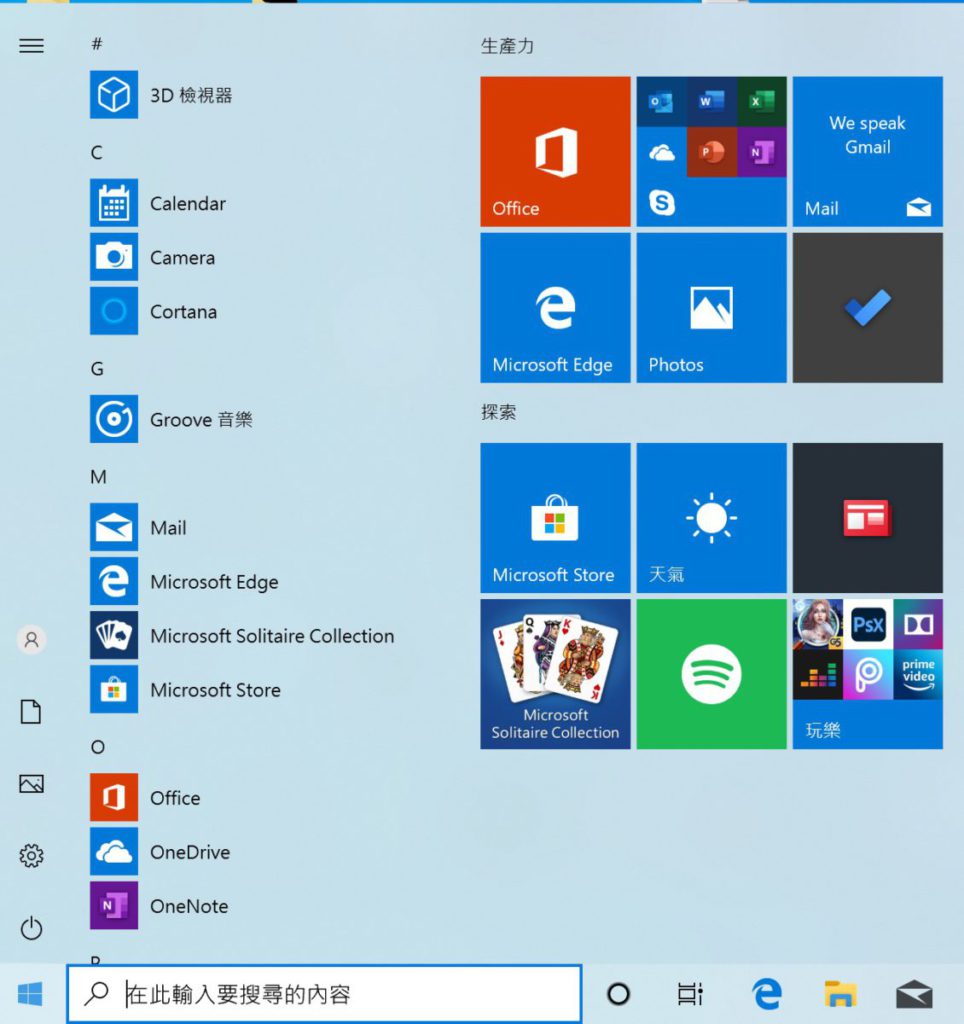The height and width of the screenshot is (1024, 964).
Task: Click the Windows Start button
Action: pos(31,994)
